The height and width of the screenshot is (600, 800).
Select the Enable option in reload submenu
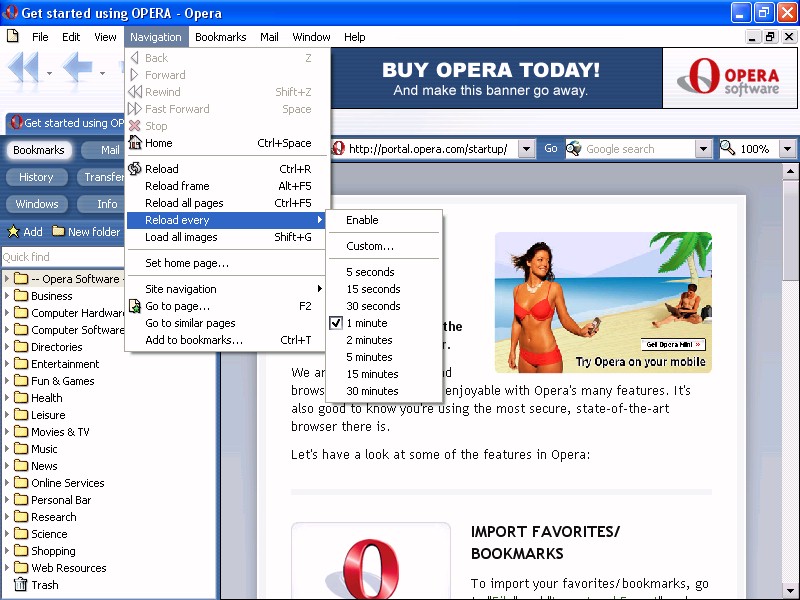[x=362, y=220]
